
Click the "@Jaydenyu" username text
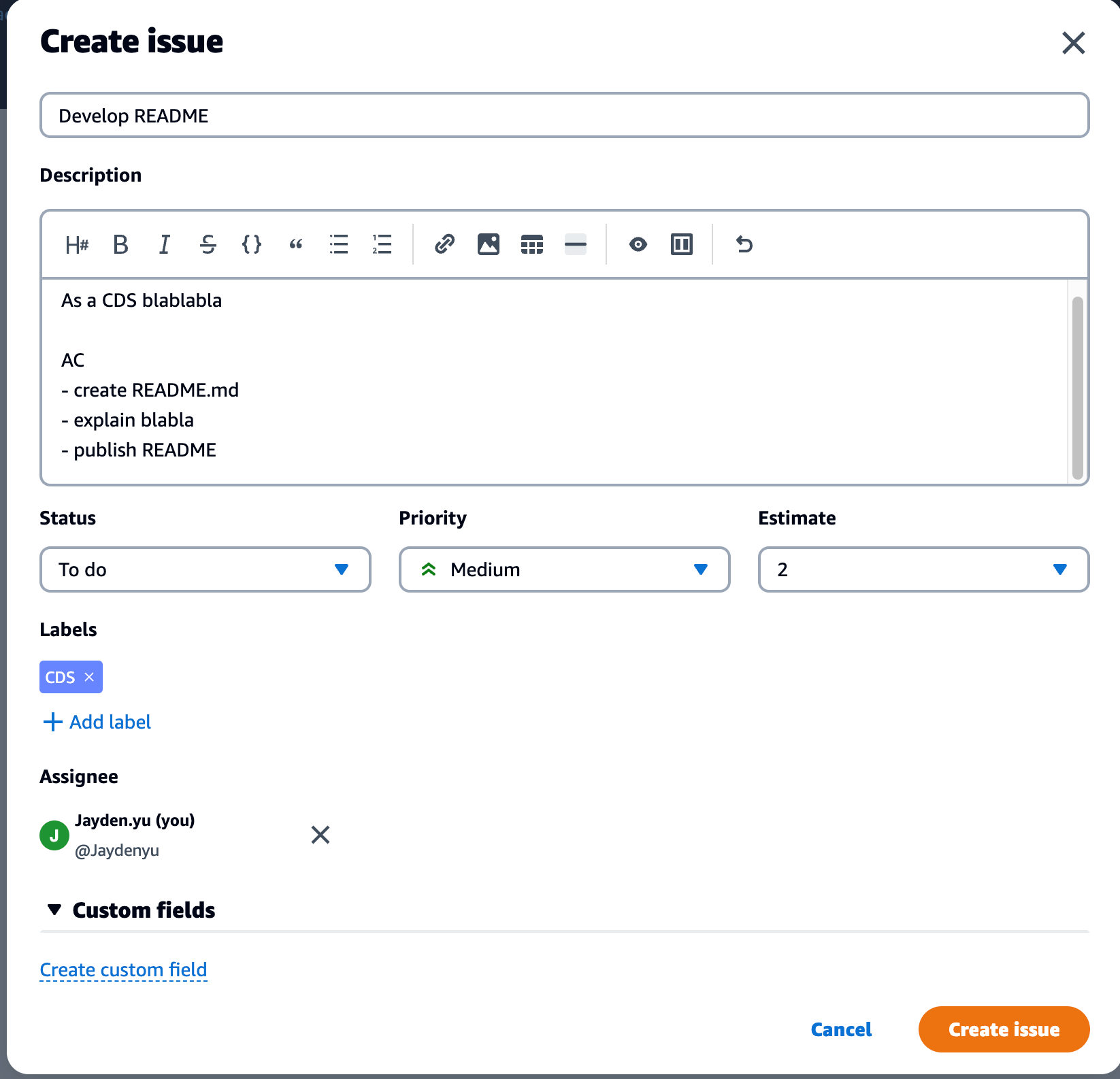(x=117, y=850)
